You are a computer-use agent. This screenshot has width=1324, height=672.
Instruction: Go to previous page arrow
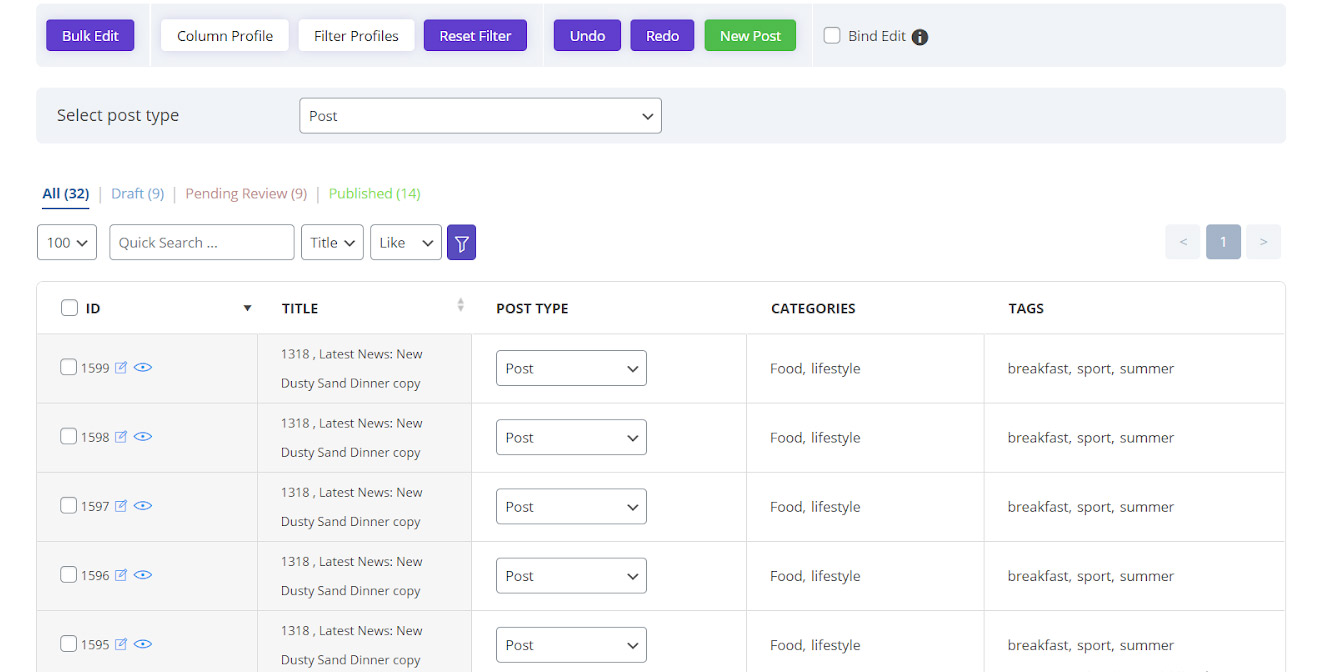point(1183,242)
